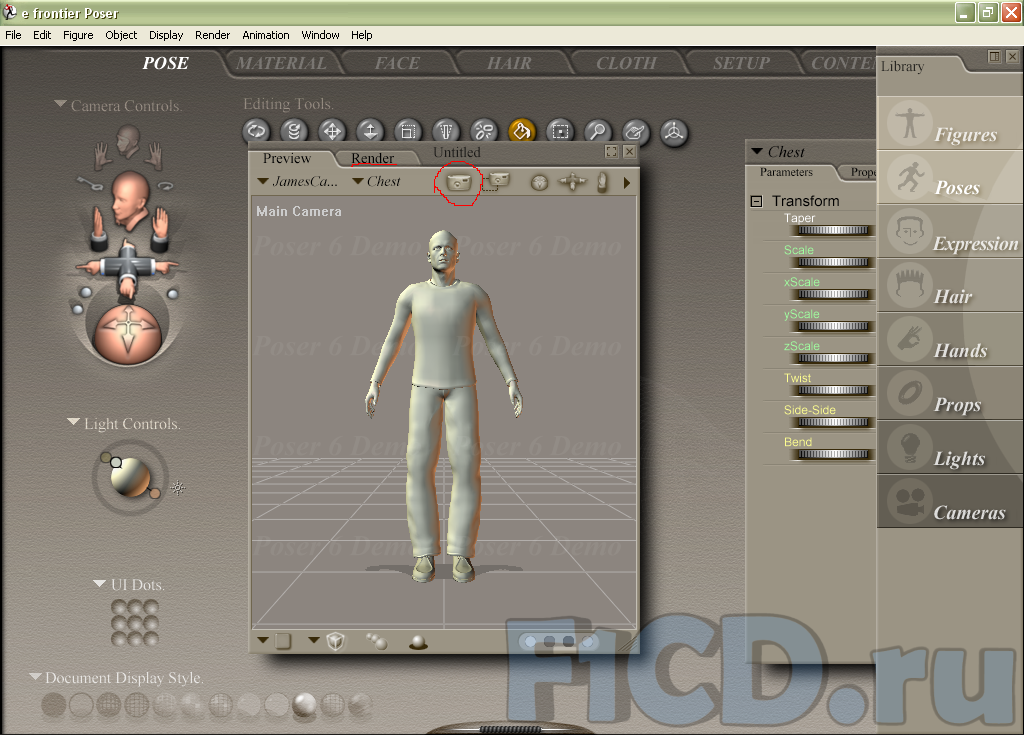Select the Scale editing tool
The image size is (1024, 735).
(408, 131)
